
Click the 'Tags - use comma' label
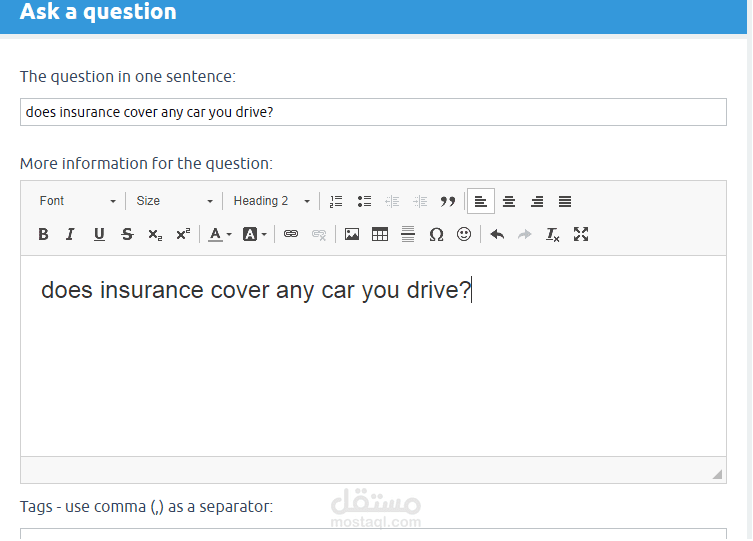146,507
